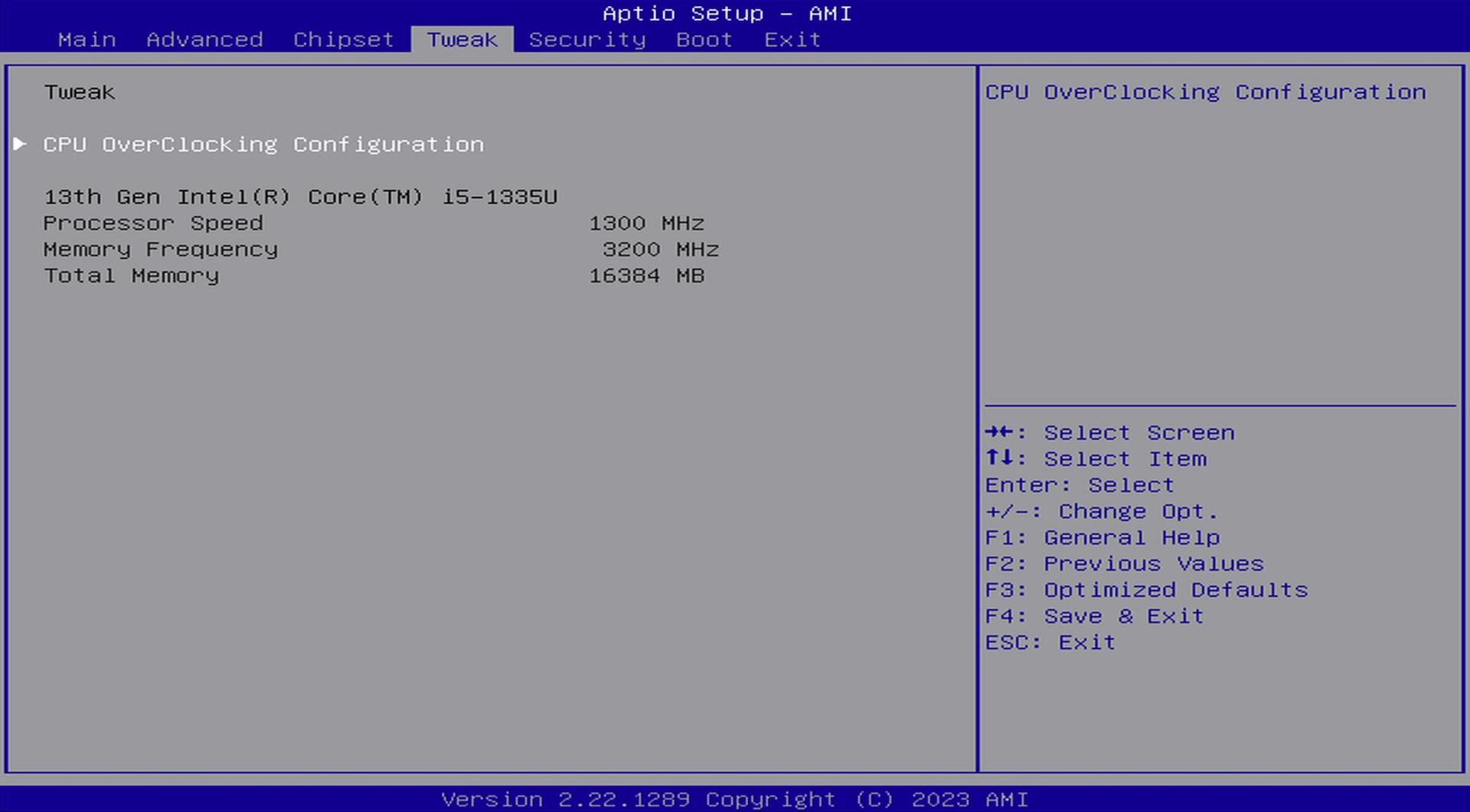Image resolution: width=1470 pixels, height=812 pixels.
Task: Switch to the Exit tab
Action: point(792,40)
